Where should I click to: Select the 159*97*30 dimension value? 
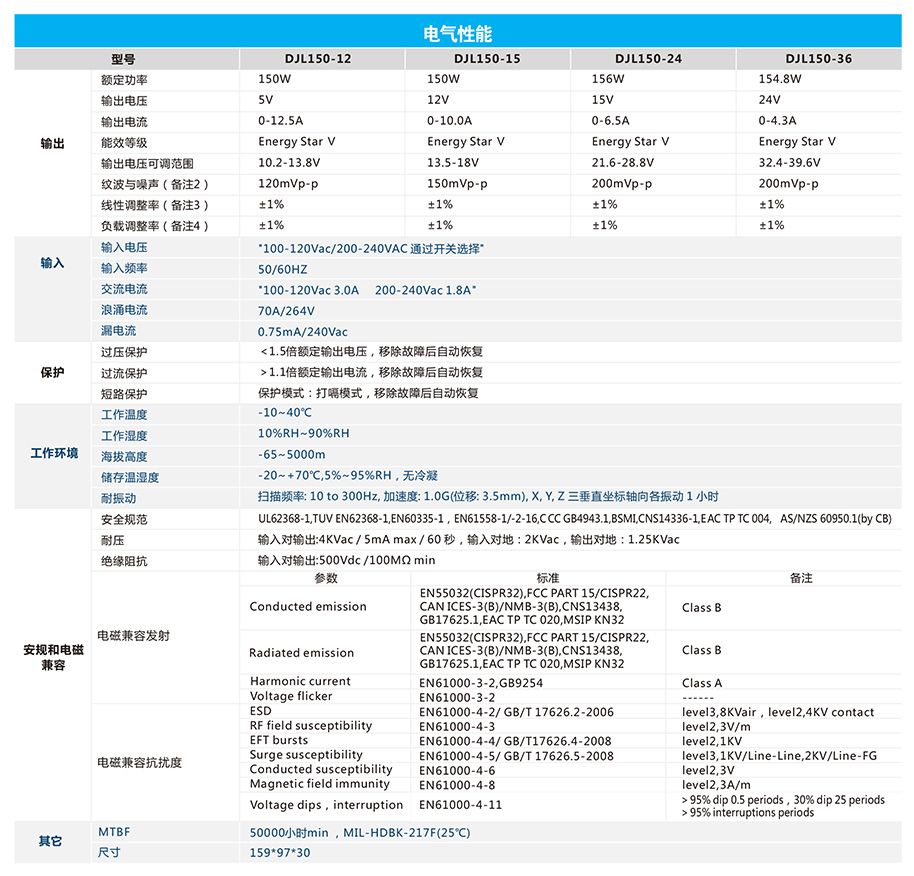[280, 853]
